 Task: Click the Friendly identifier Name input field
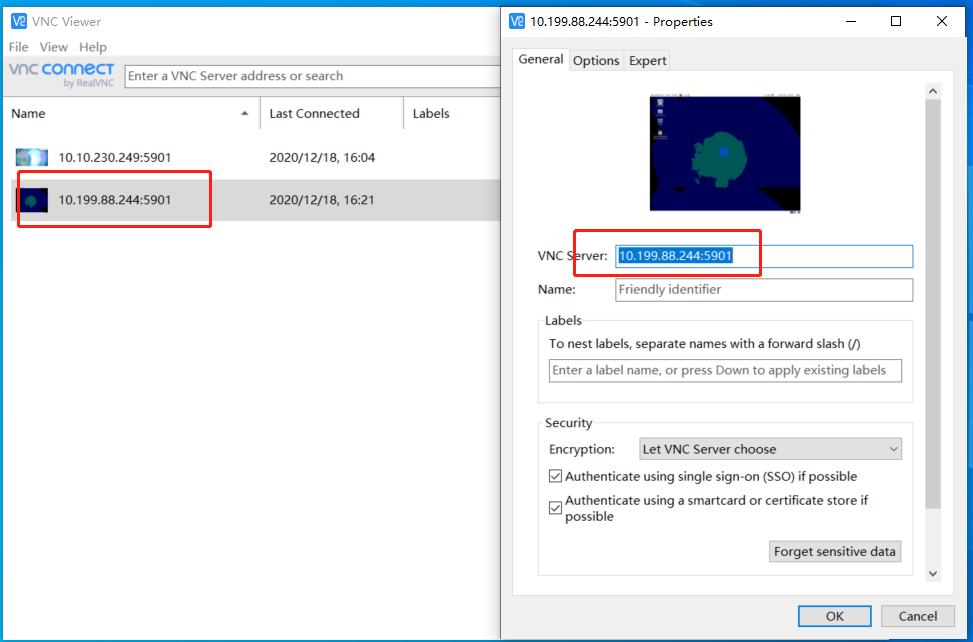pyautogui.click(x=763, y=290)
